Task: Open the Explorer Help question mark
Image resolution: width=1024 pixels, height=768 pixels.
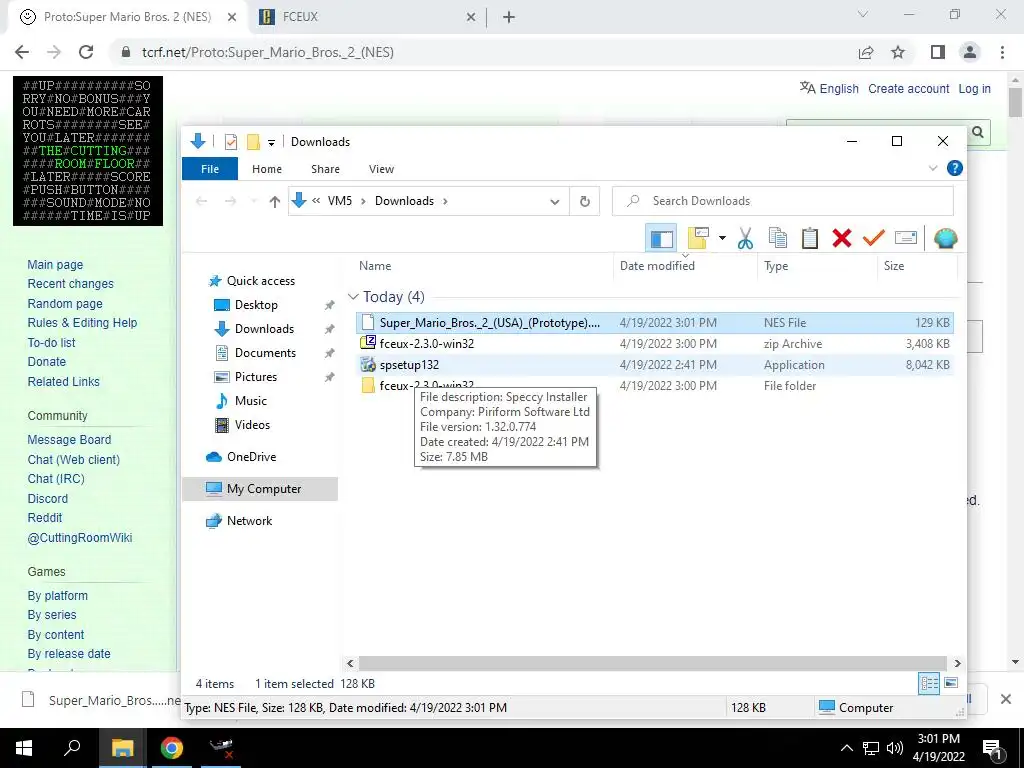Action: coord(954,168)
